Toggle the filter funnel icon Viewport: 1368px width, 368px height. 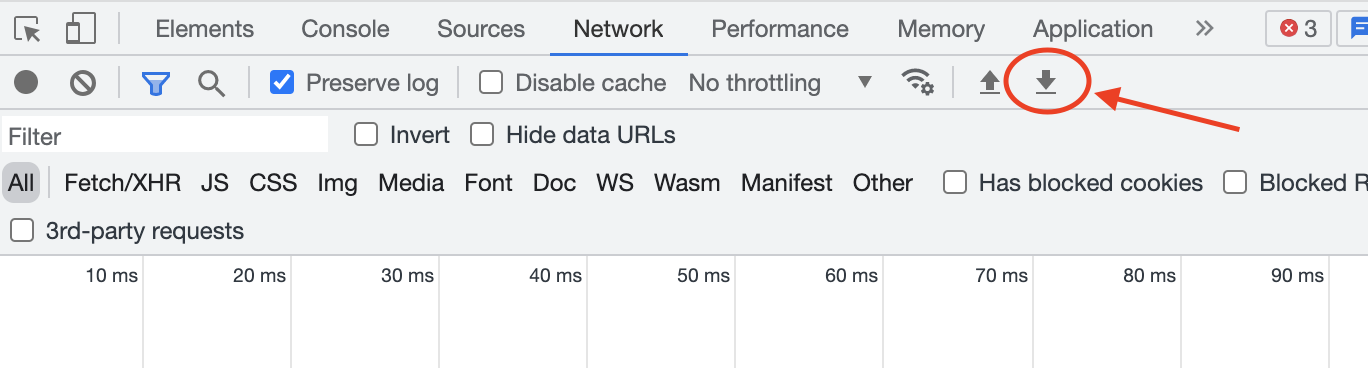pos(155,82)
